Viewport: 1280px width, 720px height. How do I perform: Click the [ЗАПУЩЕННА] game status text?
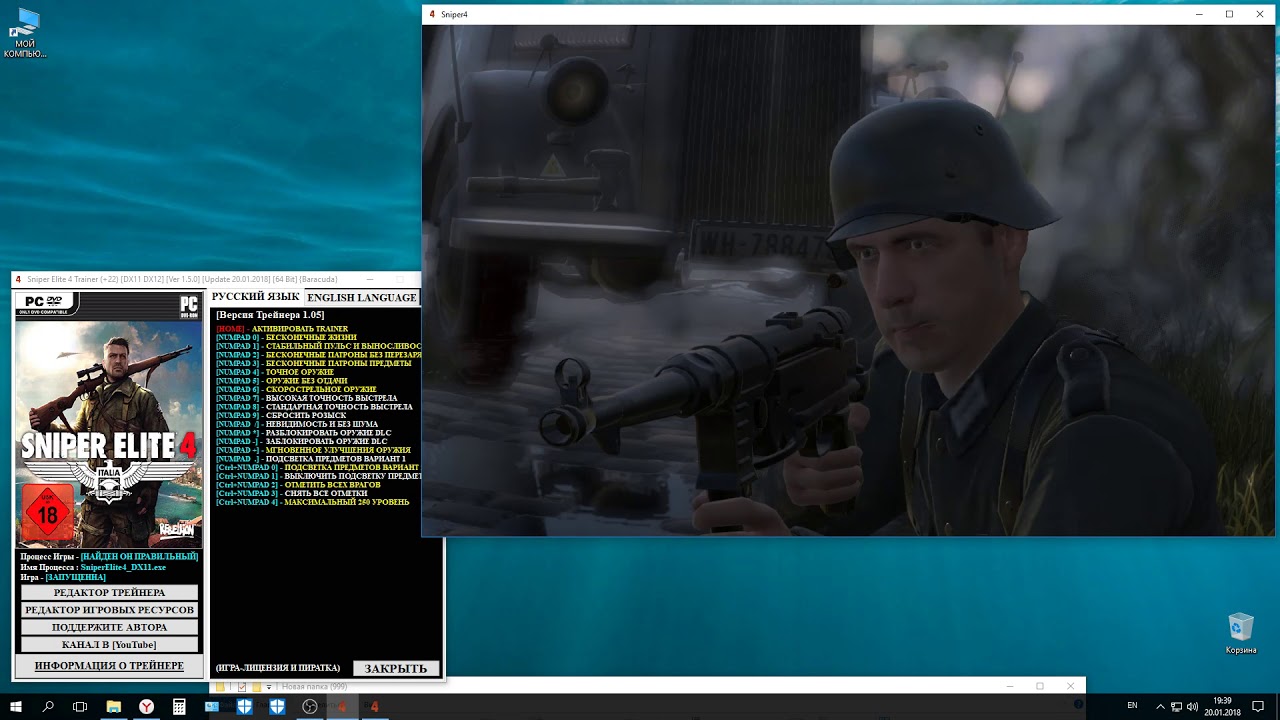[75, 577]
